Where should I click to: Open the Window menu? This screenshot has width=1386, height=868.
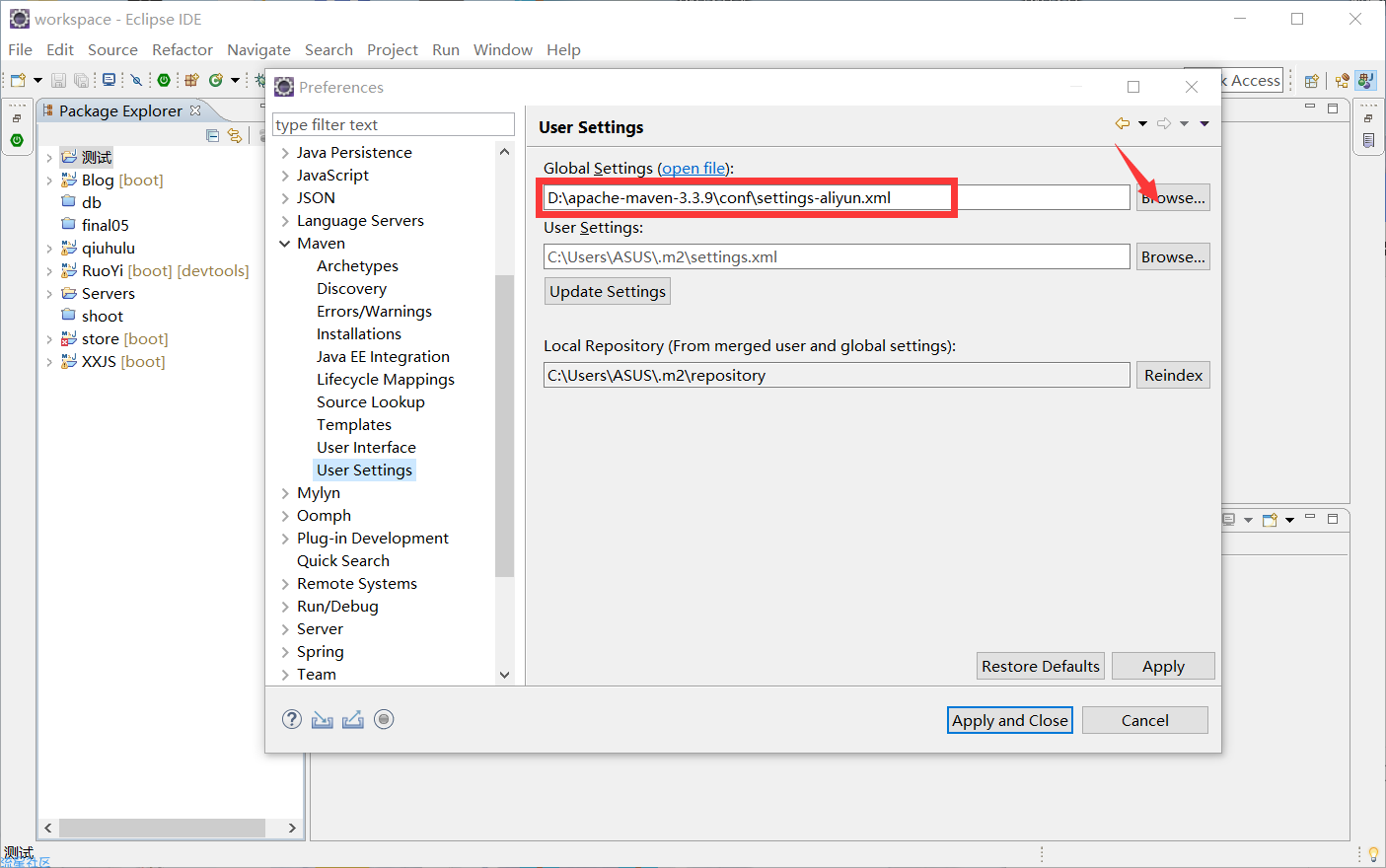(503, 49)
